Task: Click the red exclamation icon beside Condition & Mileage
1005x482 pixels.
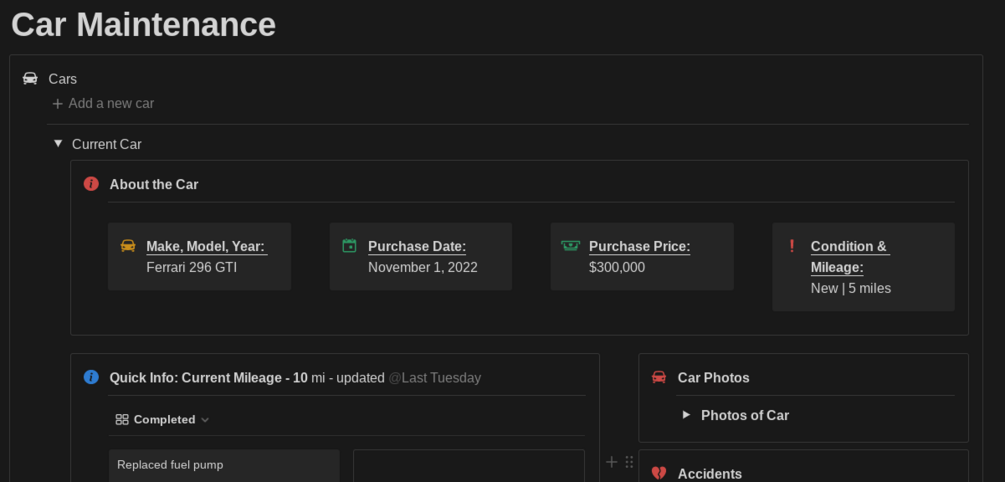Action: [x=792, y=246]
